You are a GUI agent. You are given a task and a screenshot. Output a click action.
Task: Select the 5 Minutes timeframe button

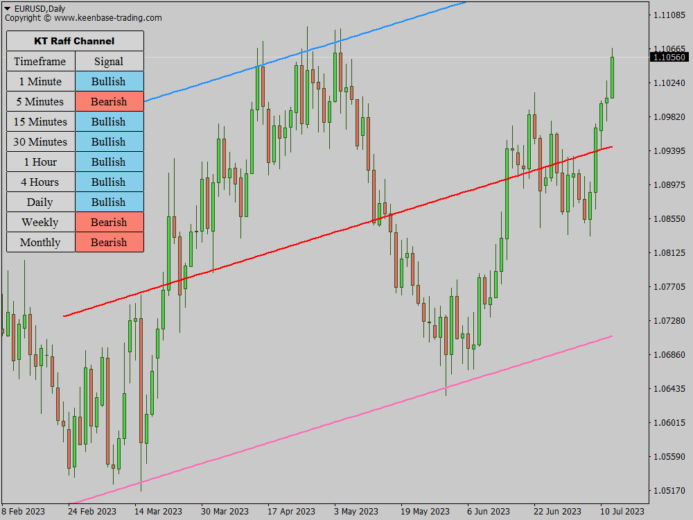click(41, 102)
